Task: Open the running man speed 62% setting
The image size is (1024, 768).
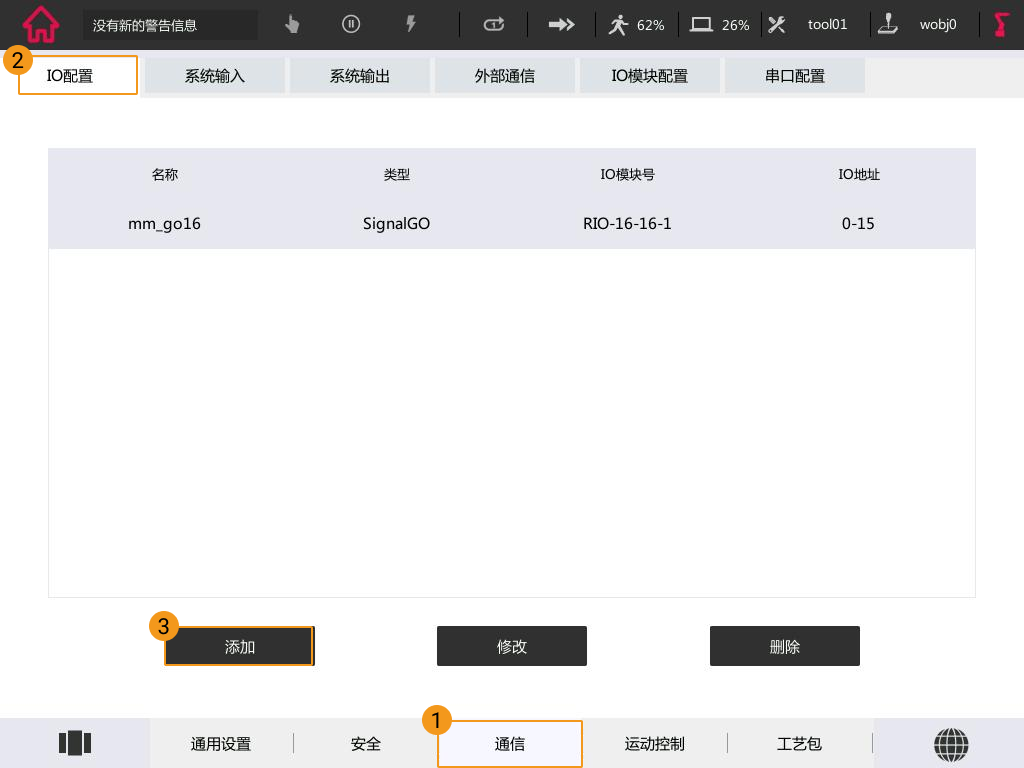Action: pos(636,24)
